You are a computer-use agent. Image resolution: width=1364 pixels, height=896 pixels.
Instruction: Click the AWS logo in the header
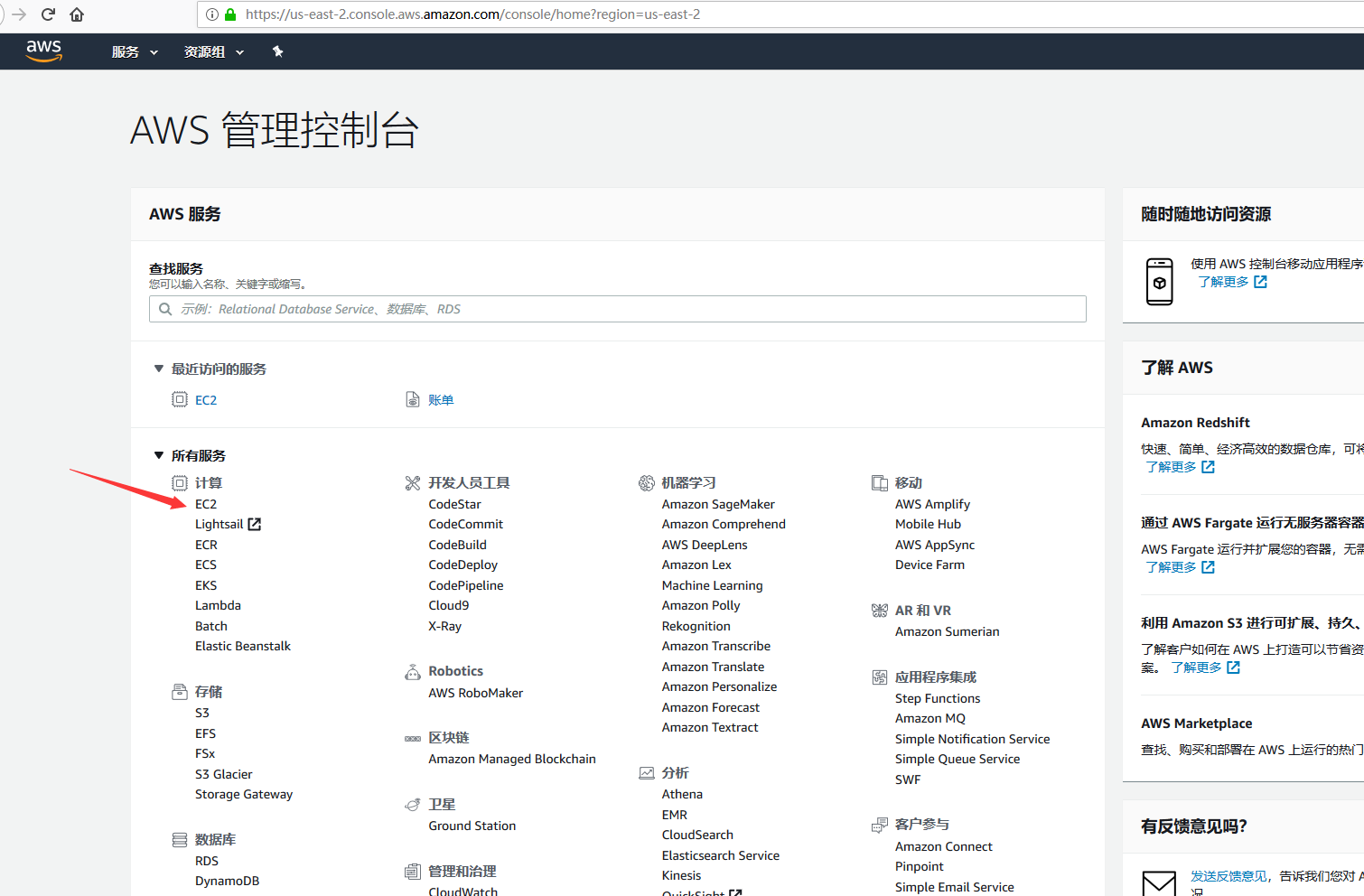[x=43, y=51]
